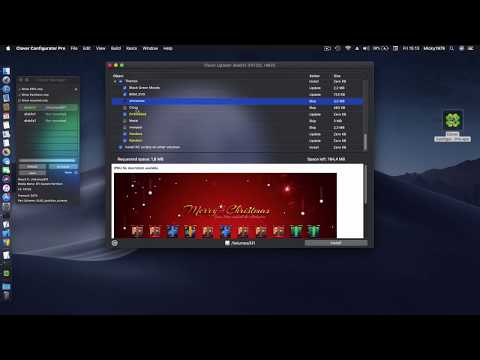Click the Install button in the installer
The height and width of the screenshot is (360, 480).
(x=336, y=243)
